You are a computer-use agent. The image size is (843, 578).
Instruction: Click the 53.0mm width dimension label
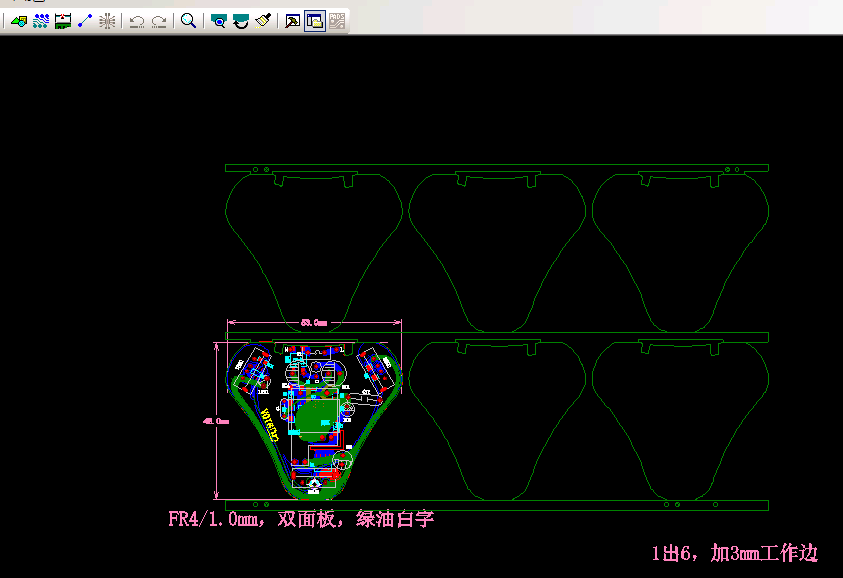pos(314,323)
